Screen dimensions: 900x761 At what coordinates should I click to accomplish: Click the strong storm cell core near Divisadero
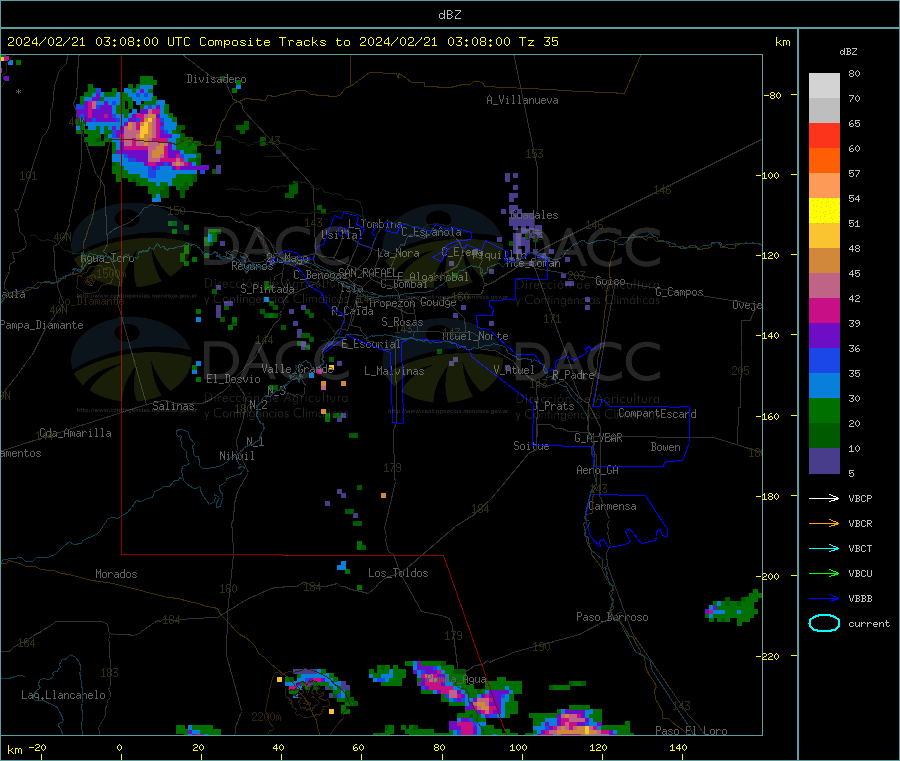148,135
